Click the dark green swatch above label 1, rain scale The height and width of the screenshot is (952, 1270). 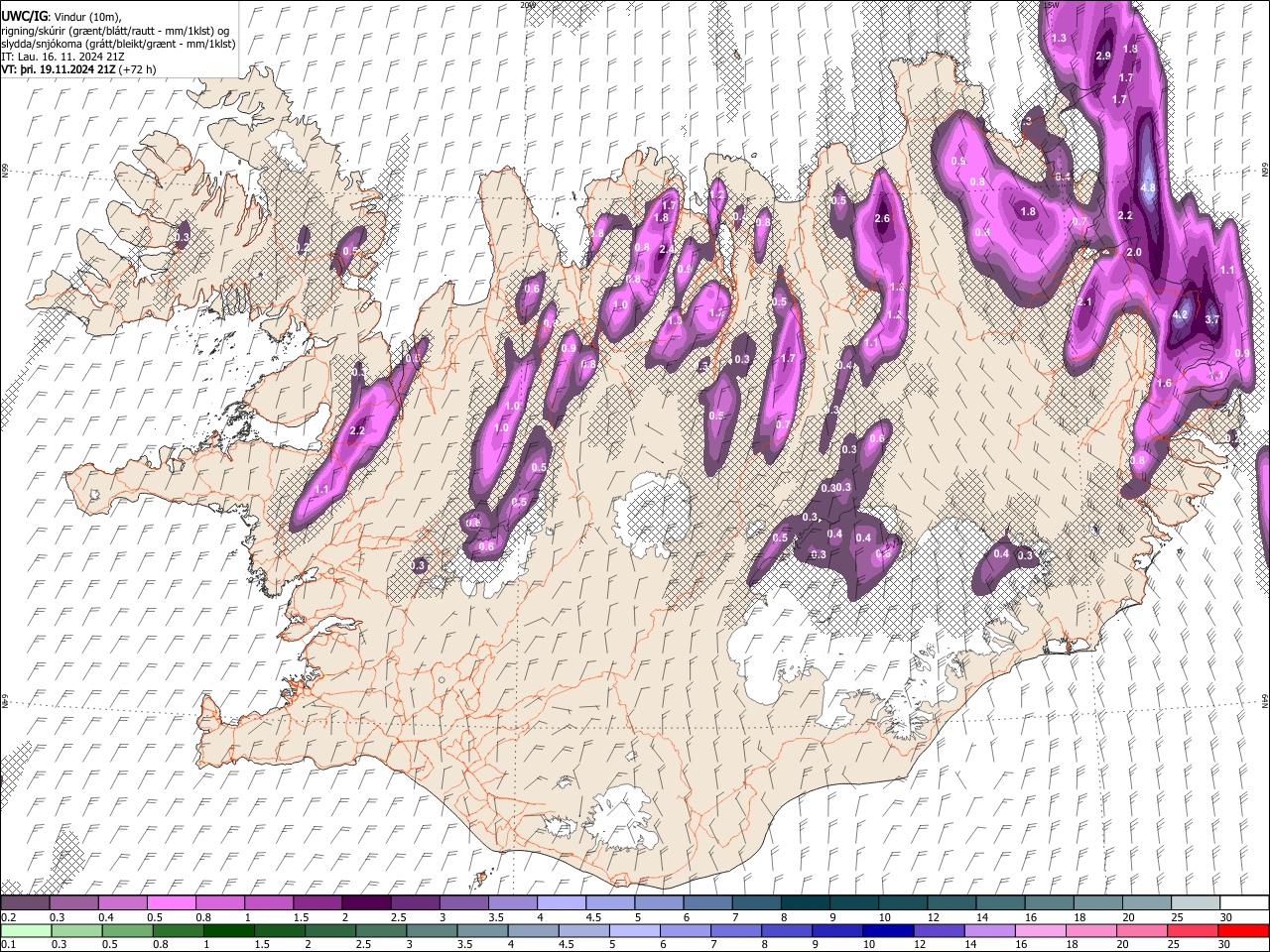click(229, 931)
